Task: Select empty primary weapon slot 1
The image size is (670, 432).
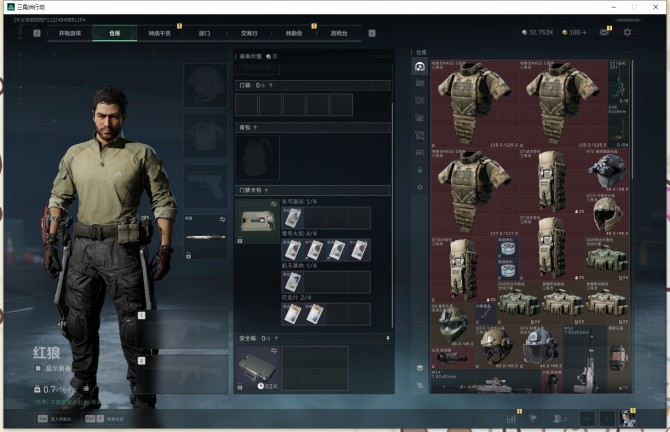Action: click(x=182, y=330)
